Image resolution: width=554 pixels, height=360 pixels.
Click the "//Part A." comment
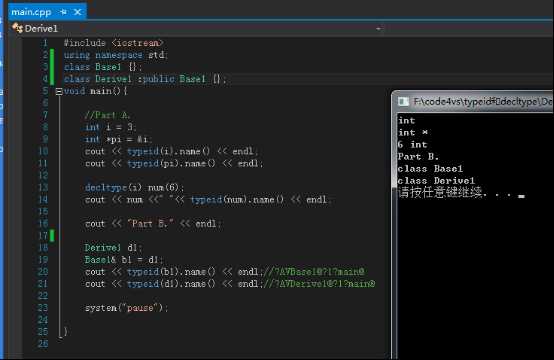[x=107, y=115]
